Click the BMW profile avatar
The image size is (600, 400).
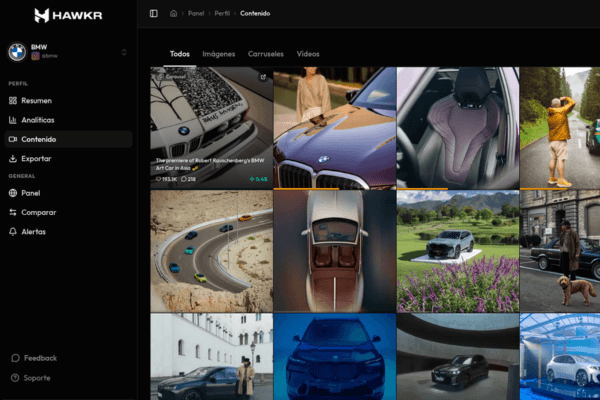click(x=17, y=52)
